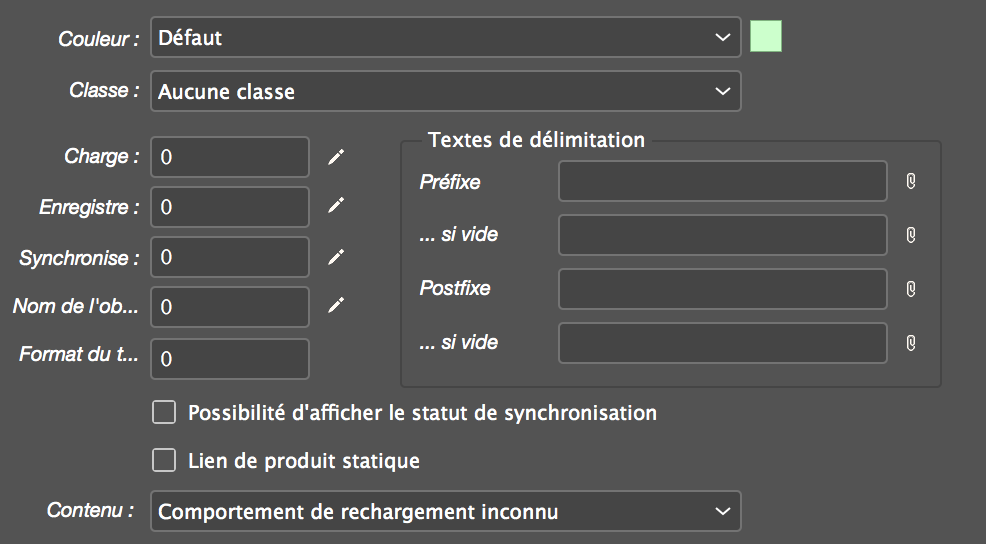This screenshot has height=544, width=986.
Task: Focus the Format du t... input field
Action: [230, 359]
